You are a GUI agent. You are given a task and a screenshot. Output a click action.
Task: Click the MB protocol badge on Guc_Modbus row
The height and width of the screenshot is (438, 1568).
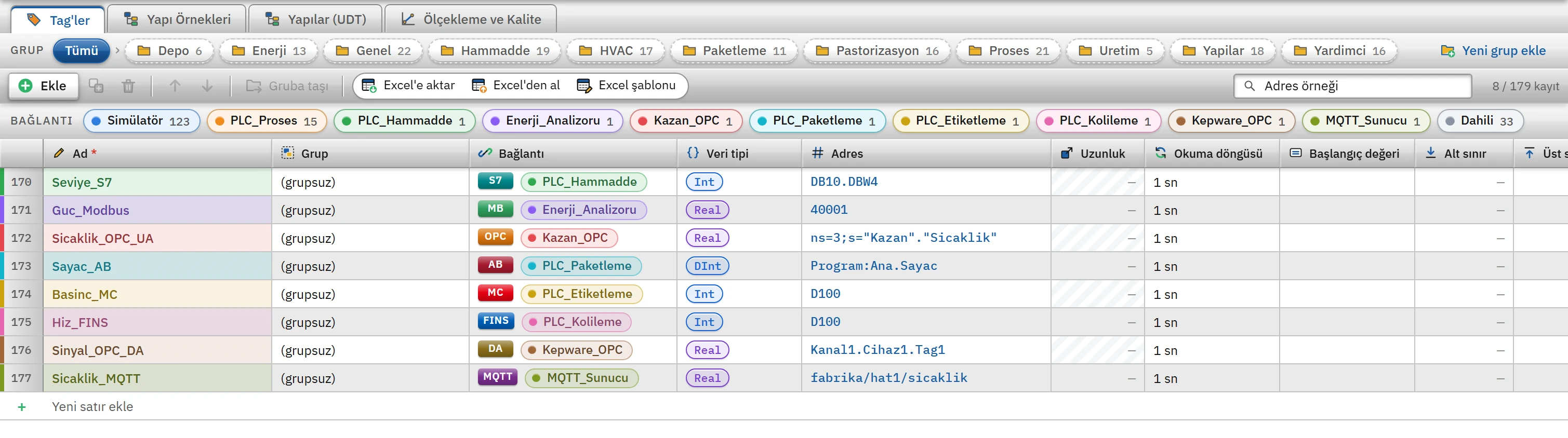pyautogui.click(x=496, y=209)
